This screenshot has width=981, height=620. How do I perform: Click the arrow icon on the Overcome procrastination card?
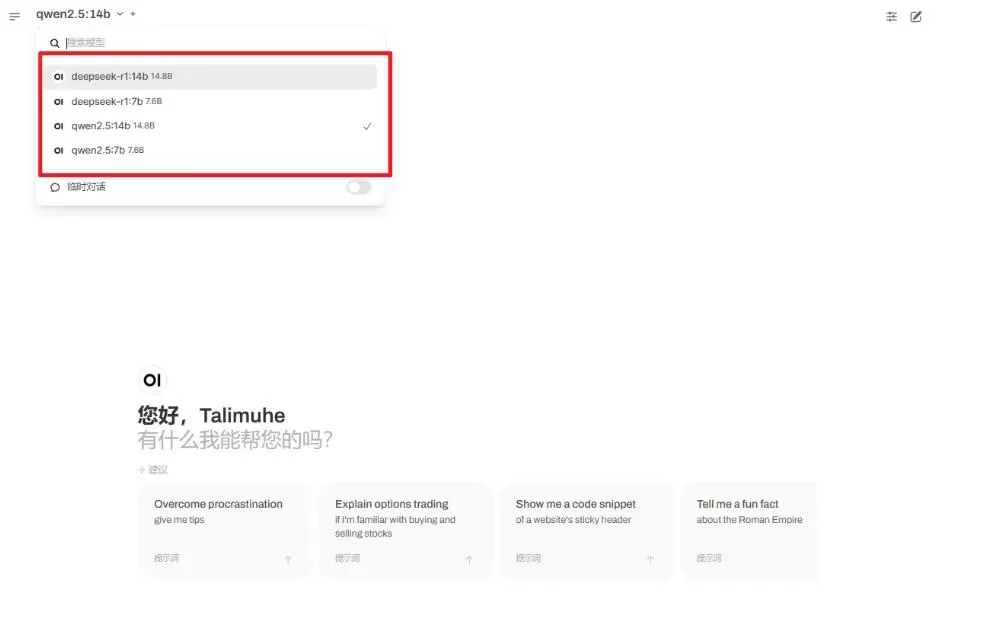(x=288, y=559)
